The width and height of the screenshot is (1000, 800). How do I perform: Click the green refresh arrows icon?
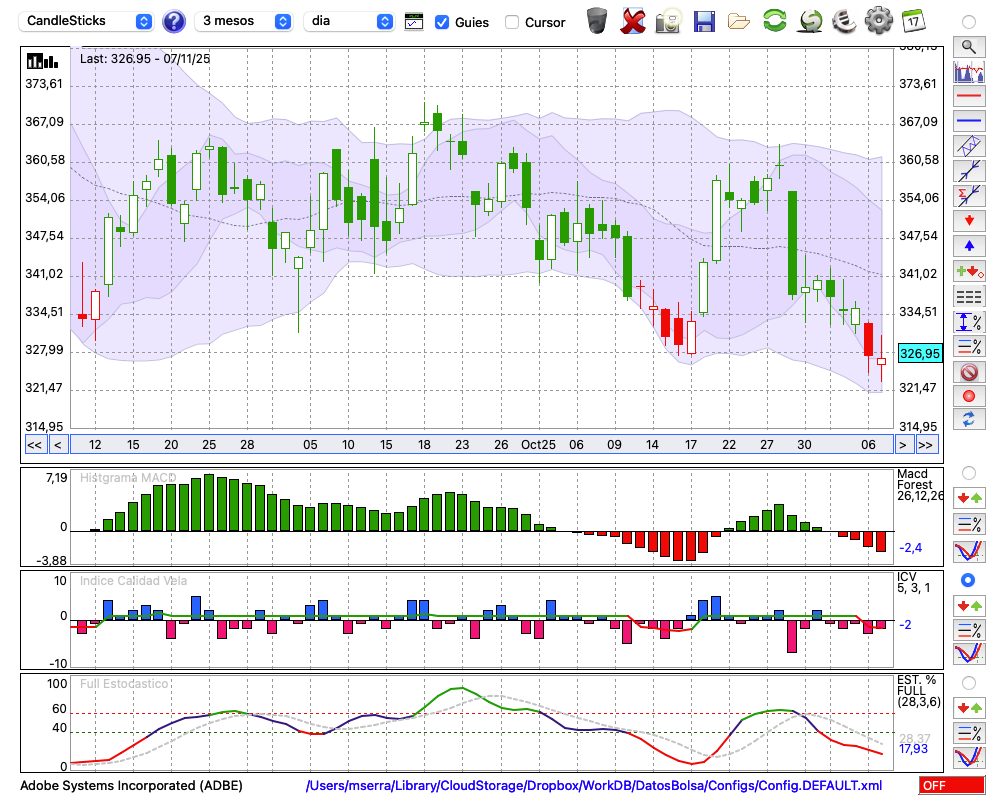click(x=774, y=20)
